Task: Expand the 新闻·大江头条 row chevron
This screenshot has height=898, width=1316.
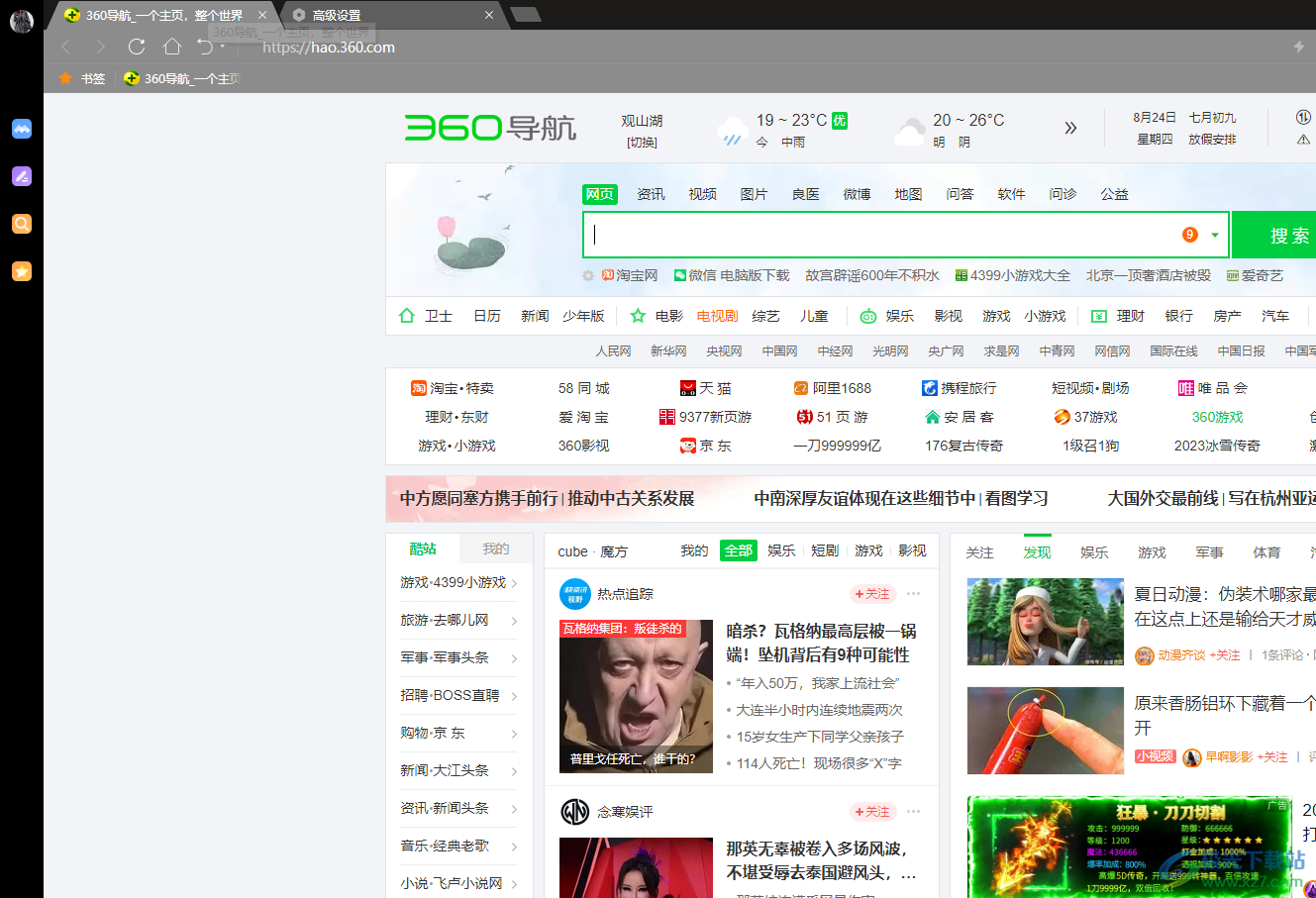Action: tap(515, 771)
